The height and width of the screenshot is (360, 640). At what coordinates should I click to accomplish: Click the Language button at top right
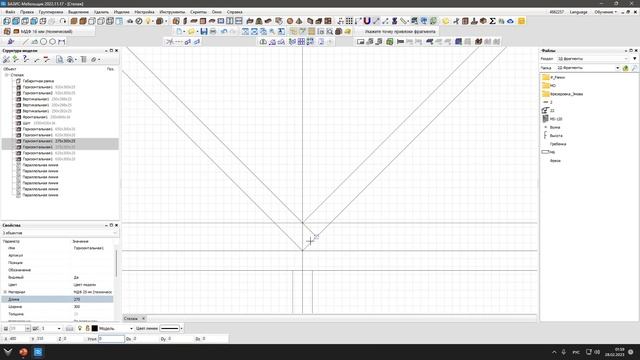pyautogui.click(x=578, y=12)
